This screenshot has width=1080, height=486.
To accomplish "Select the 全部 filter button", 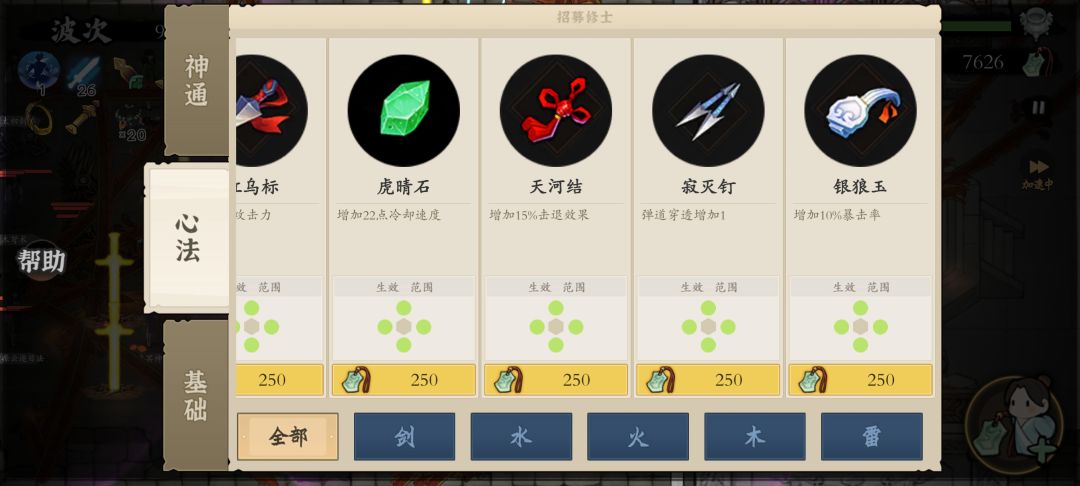I will 288,436.
